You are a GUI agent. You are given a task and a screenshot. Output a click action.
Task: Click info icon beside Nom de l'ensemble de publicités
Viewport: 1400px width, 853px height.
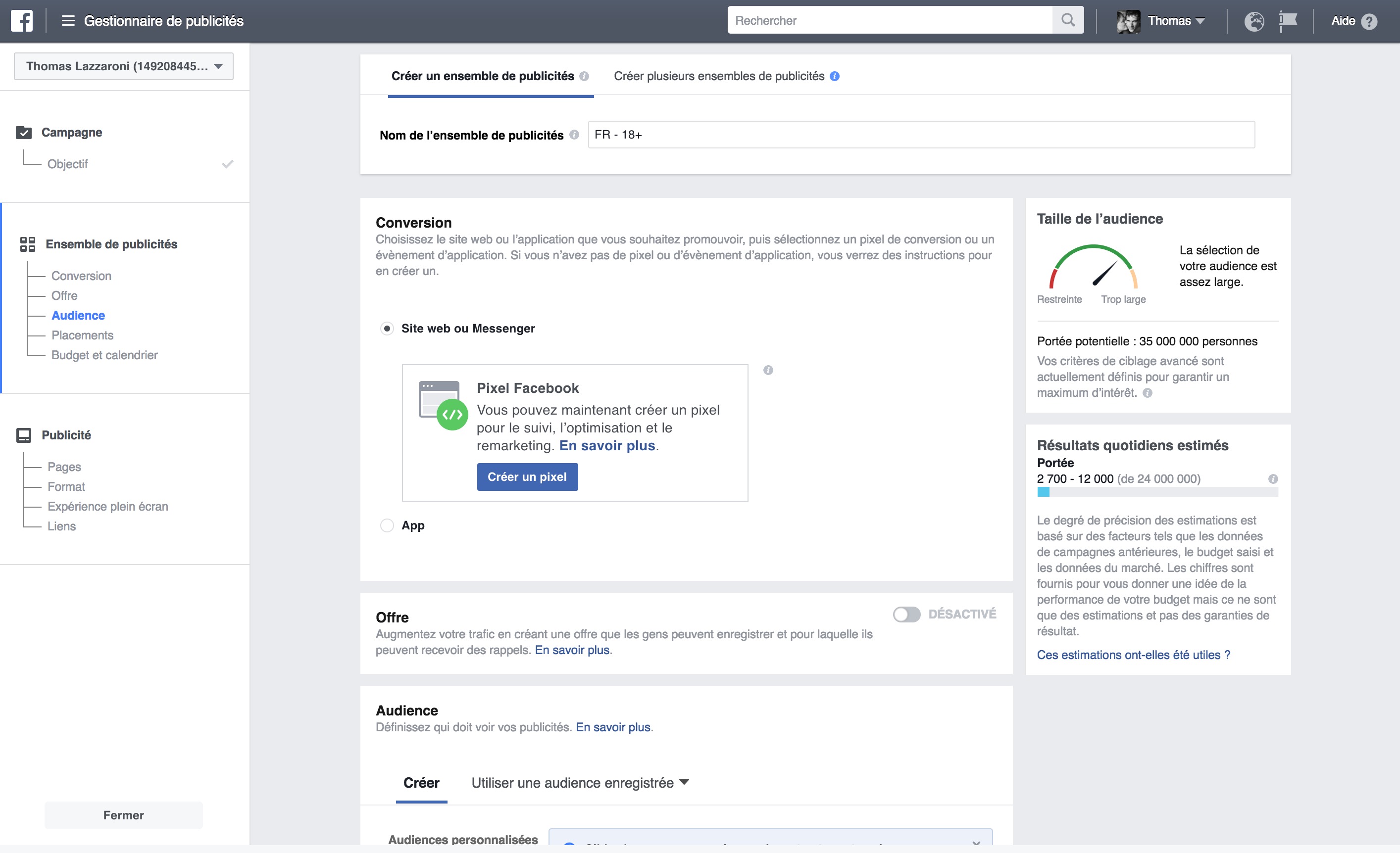(x=574, y=135)
